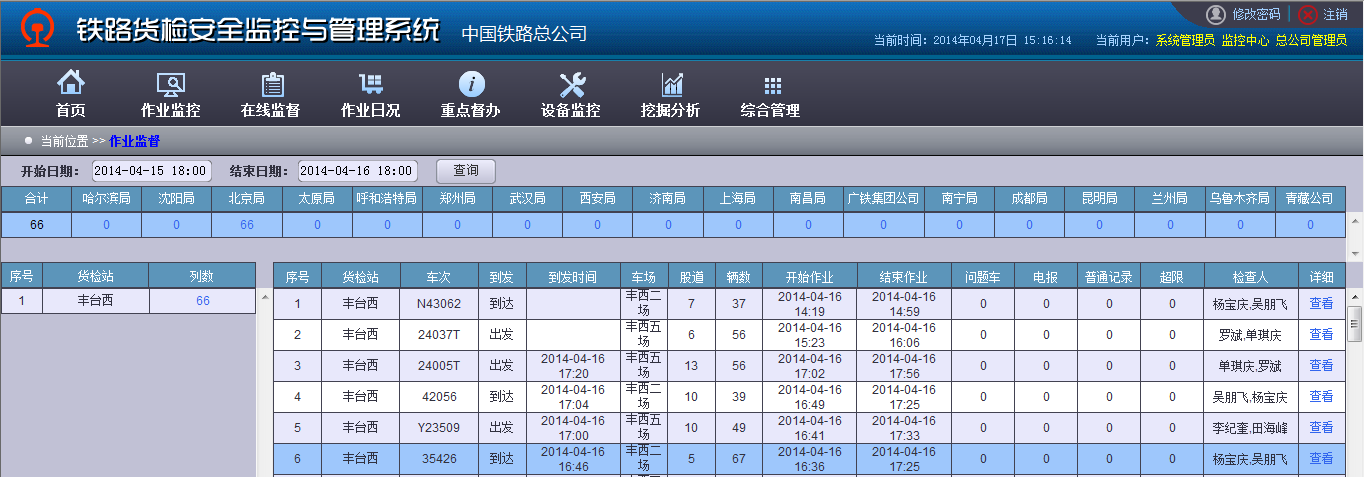
Task: Open 作业日况 cart icon
Action: click(x=371, y=85)
